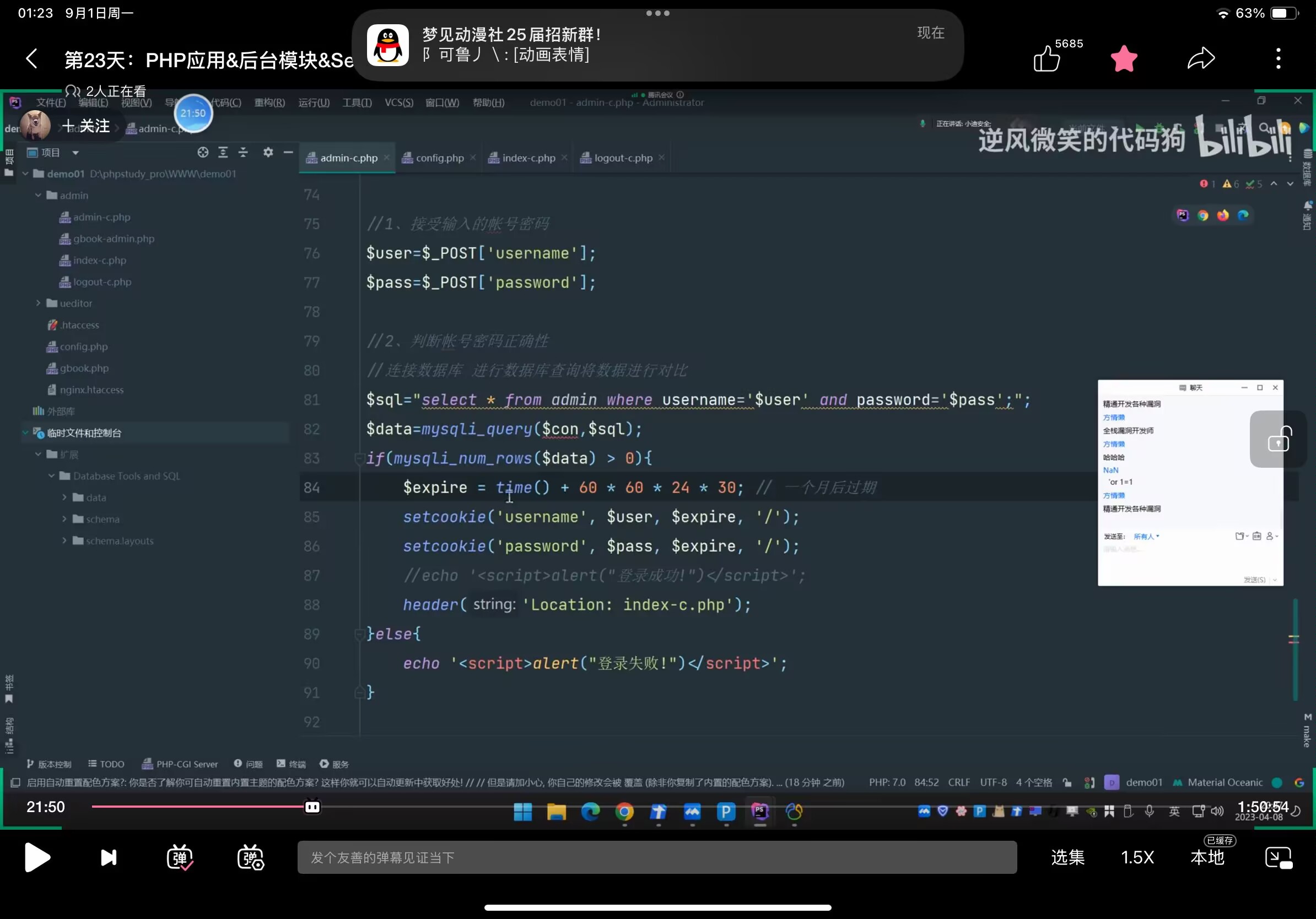Share the video with arrow icon

pyautogui.click(x=1201, y=58)
